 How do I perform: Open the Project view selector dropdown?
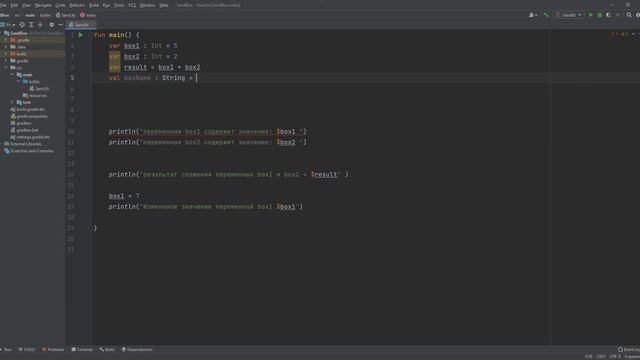tap(8, 24)
